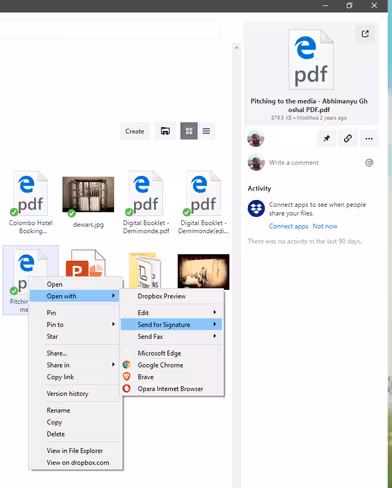Screen dimensions: 392x488
Task: Select the Colombo Hotel Booking pdf file
Action: pyautogui.click(x=31, y=202)
